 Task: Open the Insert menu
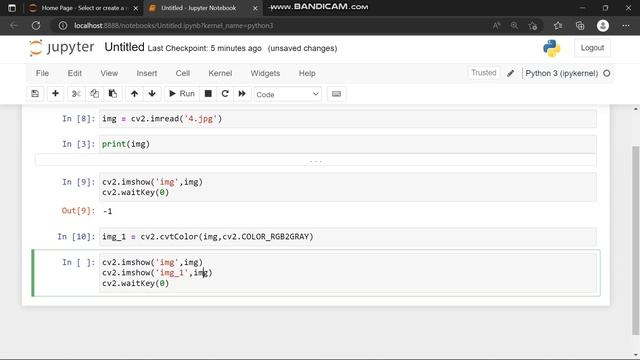pos(147,73)
